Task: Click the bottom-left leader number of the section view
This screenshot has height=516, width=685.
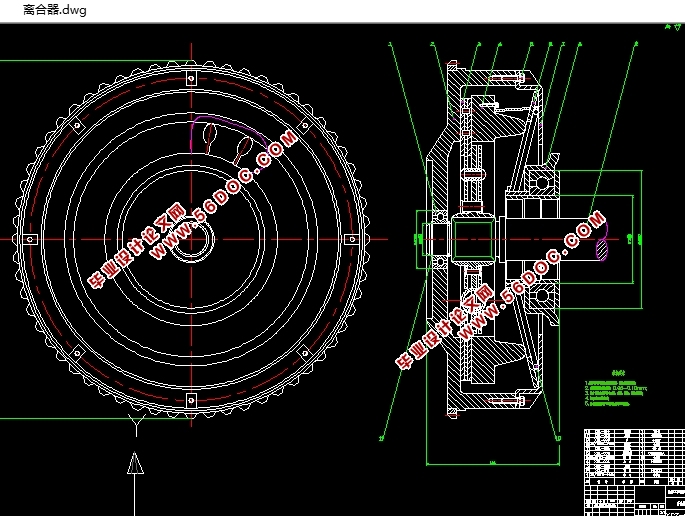Action: [383, 435]
